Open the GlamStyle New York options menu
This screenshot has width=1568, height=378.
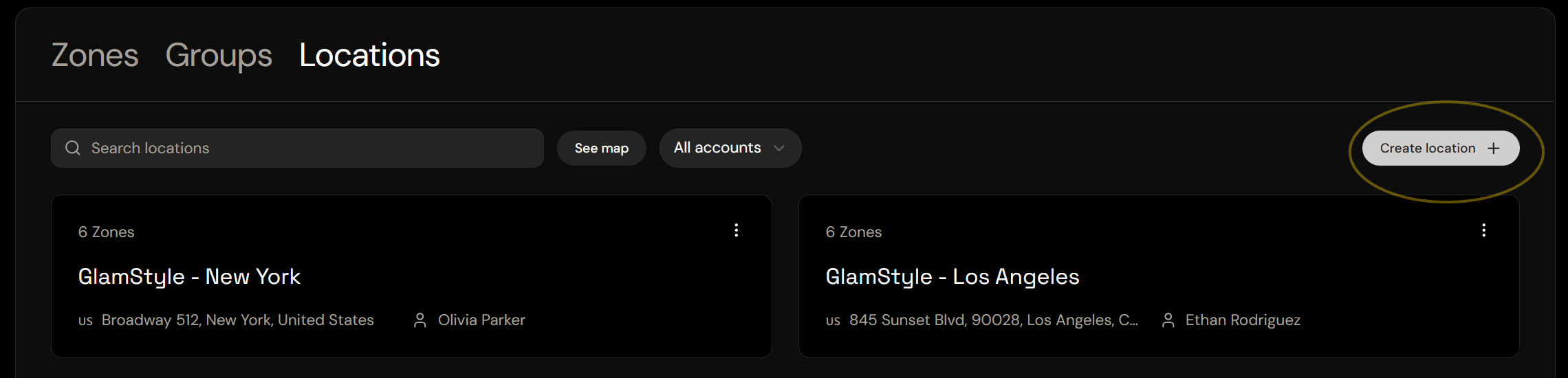[736, 230]
